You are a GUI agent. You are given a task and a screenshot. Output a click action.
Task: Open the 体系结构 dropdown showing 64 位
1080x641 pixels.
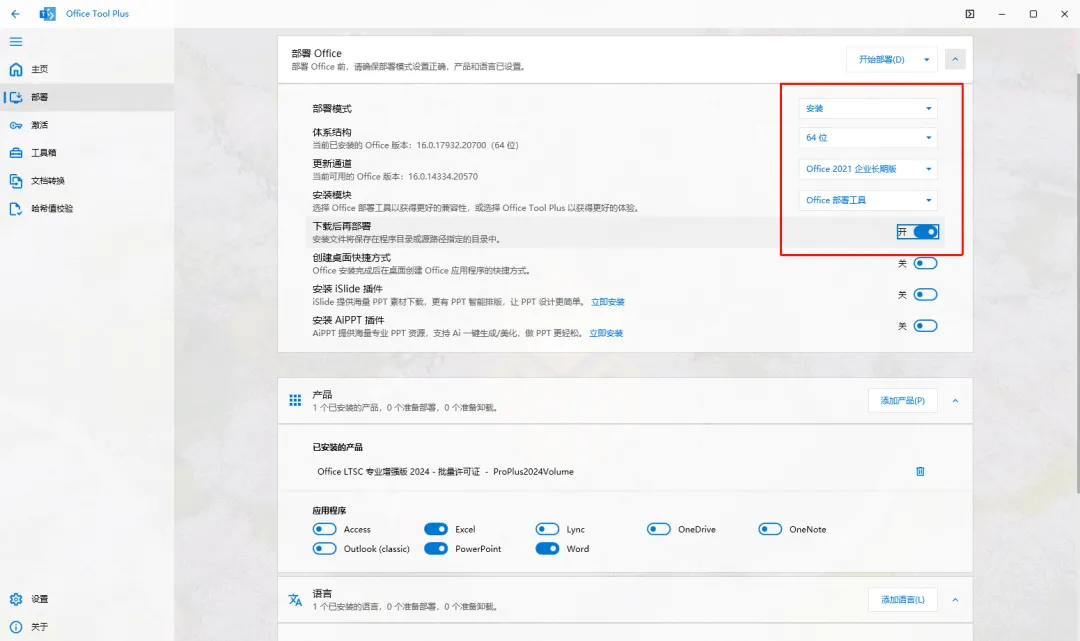point(868,138)
